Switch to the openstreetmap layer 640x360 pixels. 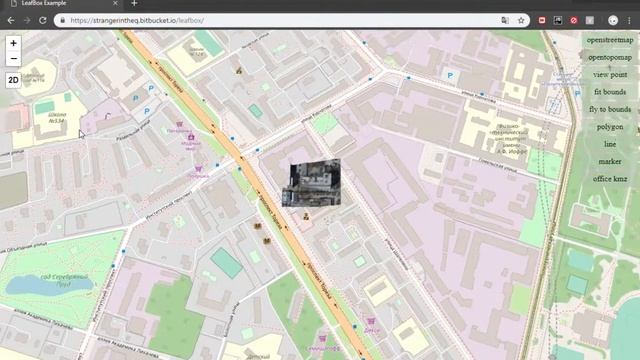[610, 40]
